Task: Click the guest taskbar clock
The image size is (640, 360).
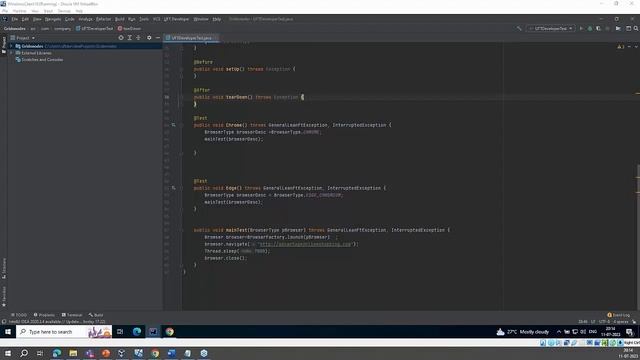Action: (x=611, y=331)
